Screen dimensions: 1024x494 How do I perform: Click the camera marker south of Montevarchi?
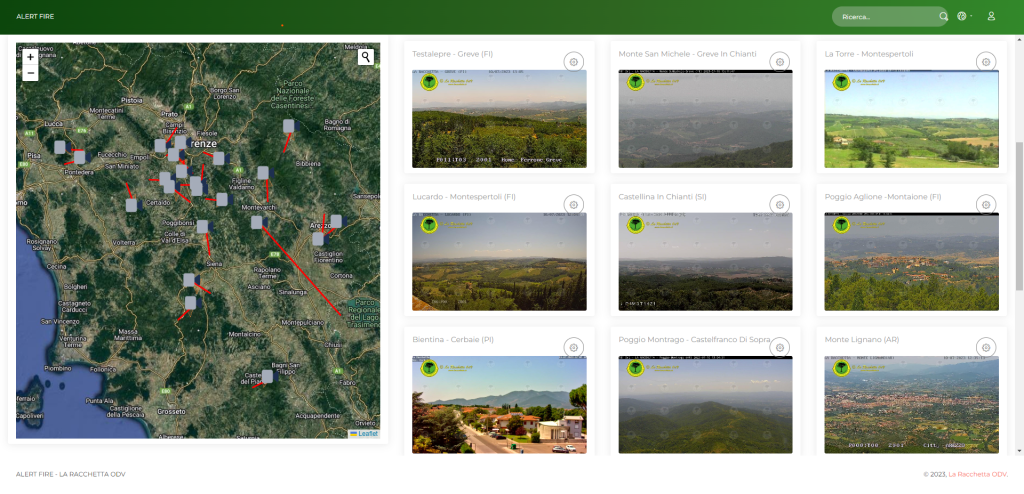click(x=257, y=222)
